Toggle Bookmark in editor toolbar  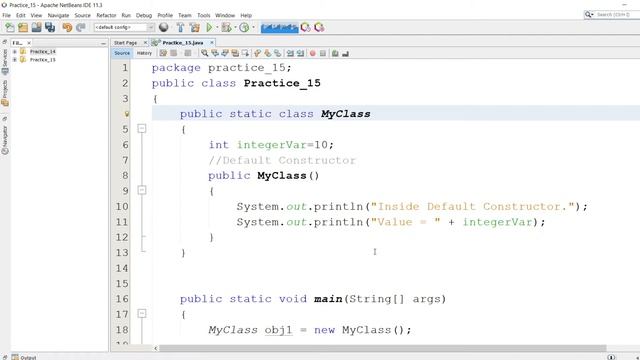click(x=278, y=53)
